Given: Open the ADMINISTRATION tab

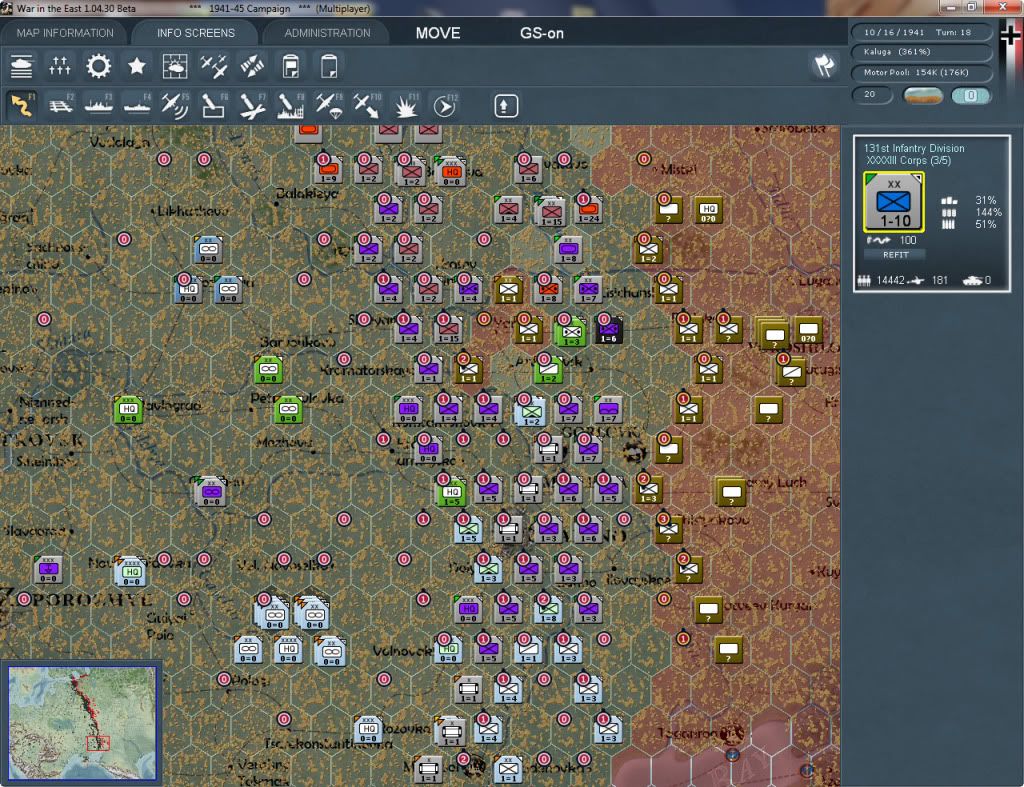Looking at the screenshot, I should 327,33.
